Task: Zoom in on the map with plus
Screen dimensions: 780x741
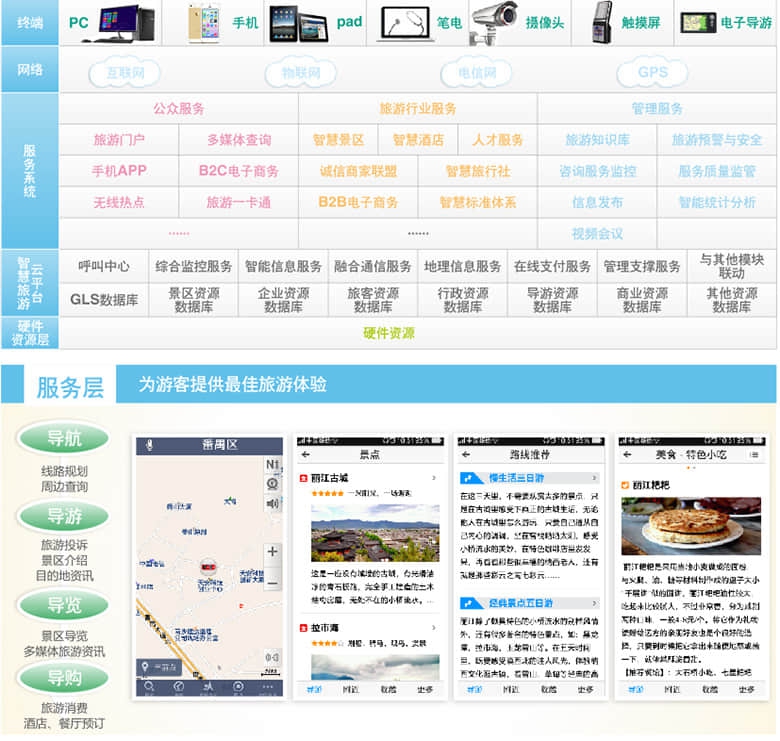Action: pyautogui.click(x=272, y=551)
